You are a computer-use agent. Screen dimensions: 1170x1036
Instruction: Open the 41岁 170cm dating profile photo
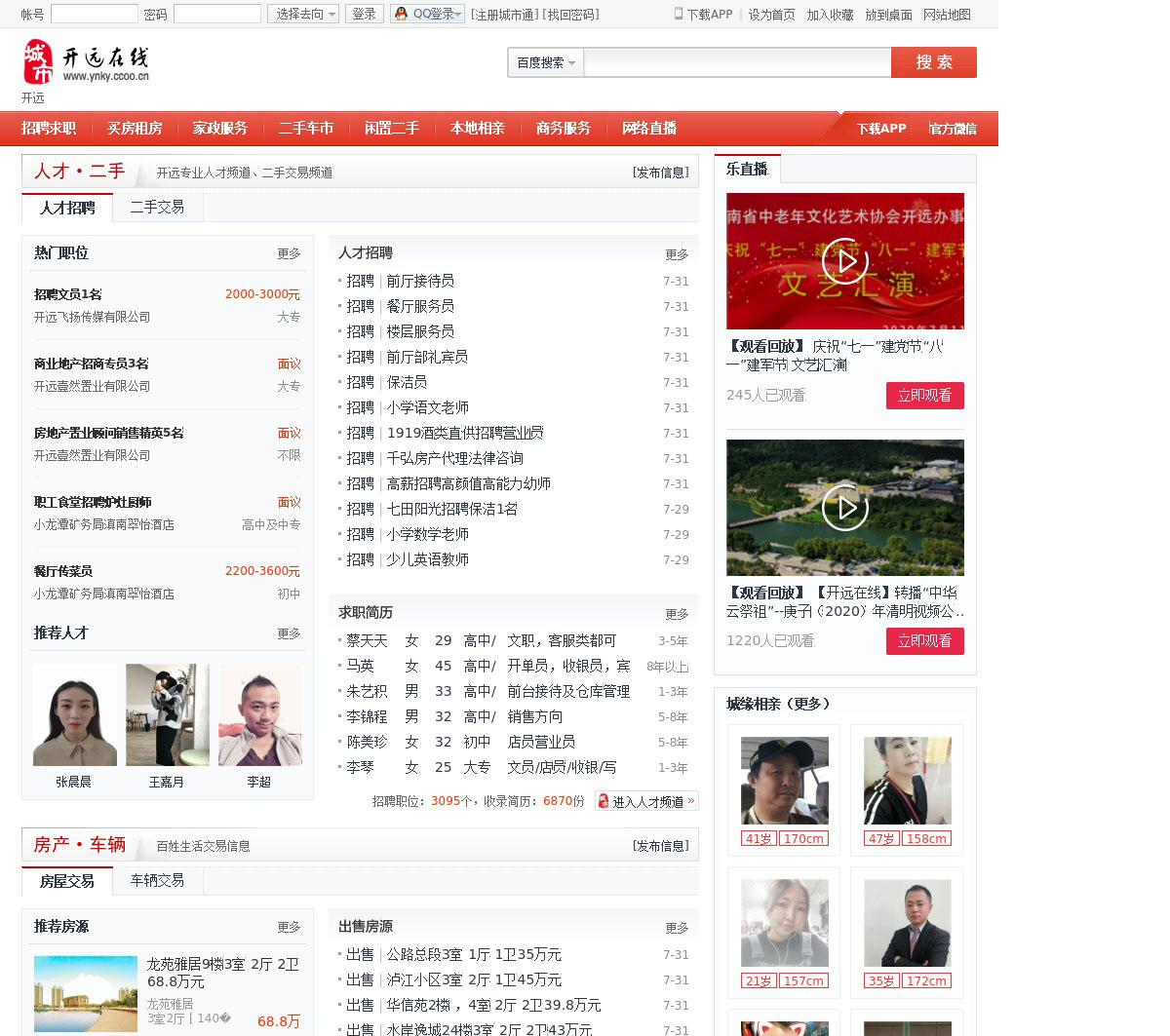784,781
